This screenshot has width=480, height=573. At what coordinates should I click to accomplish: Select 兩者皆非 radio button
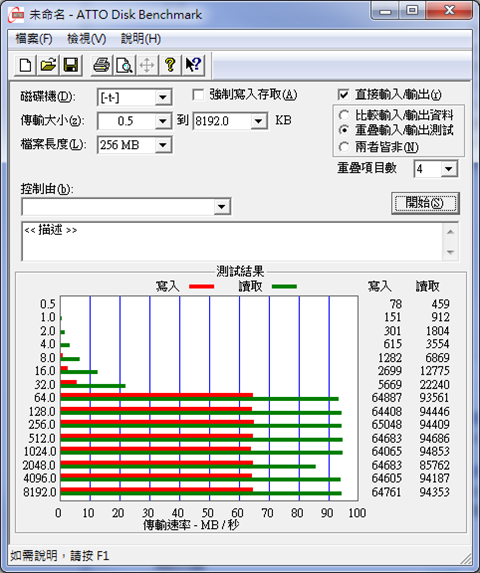click(343, 147)
